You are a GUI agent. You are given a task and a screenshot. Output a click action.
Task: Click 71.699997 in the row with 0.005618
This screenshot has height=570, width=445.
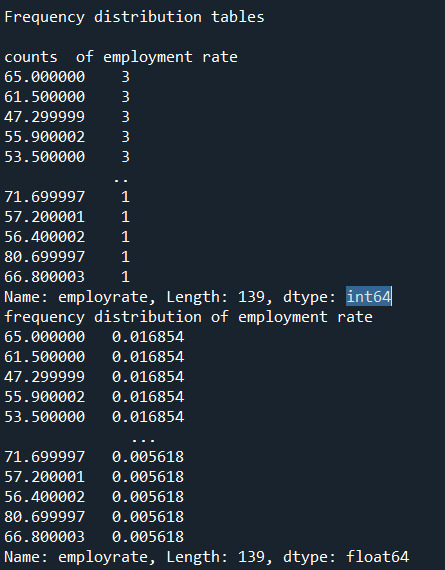click(44, 457)
